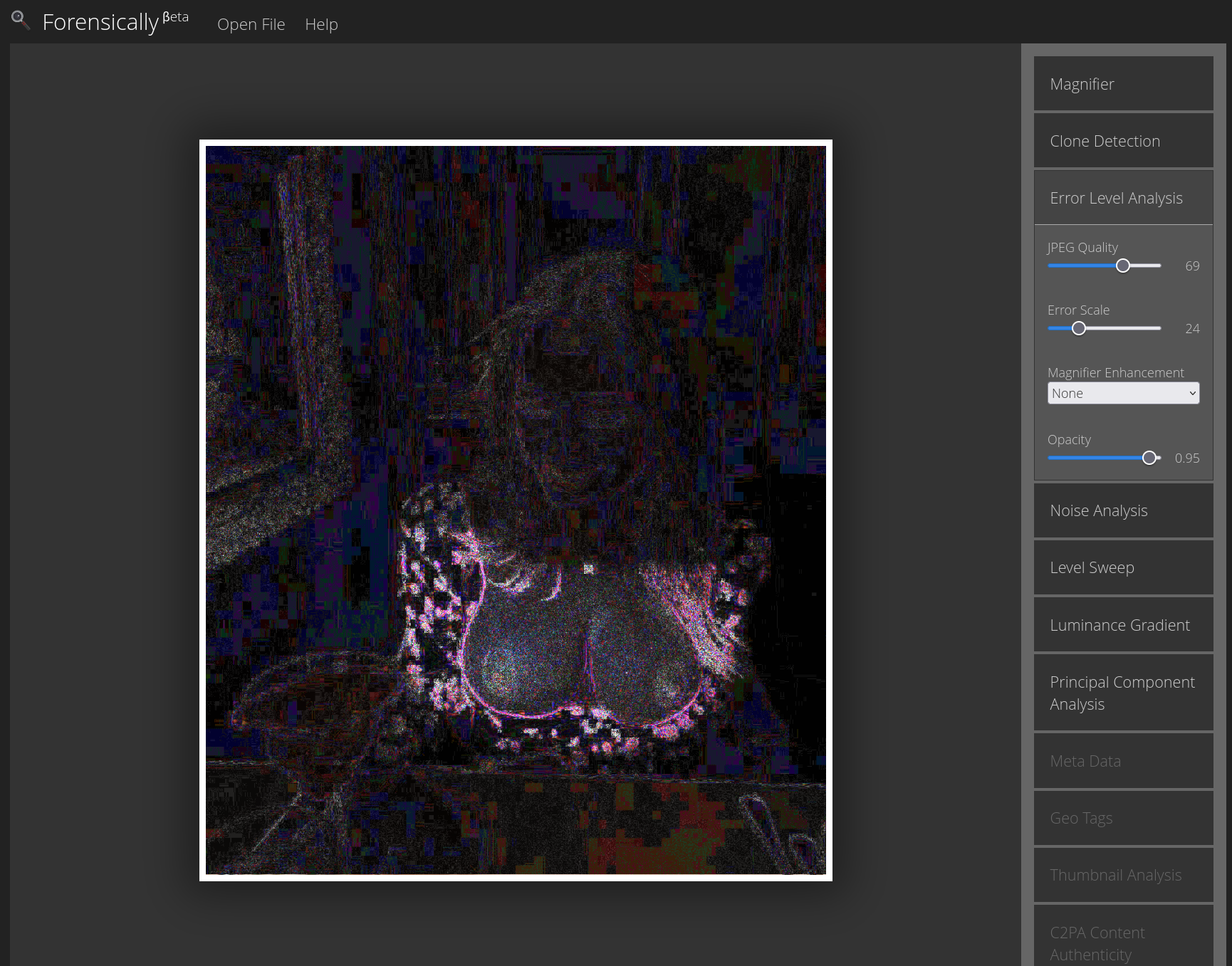This screenshot has width=1232, height=966.
Task: Adjust the JPEG Quality slider
Action: pos(1104,266)
